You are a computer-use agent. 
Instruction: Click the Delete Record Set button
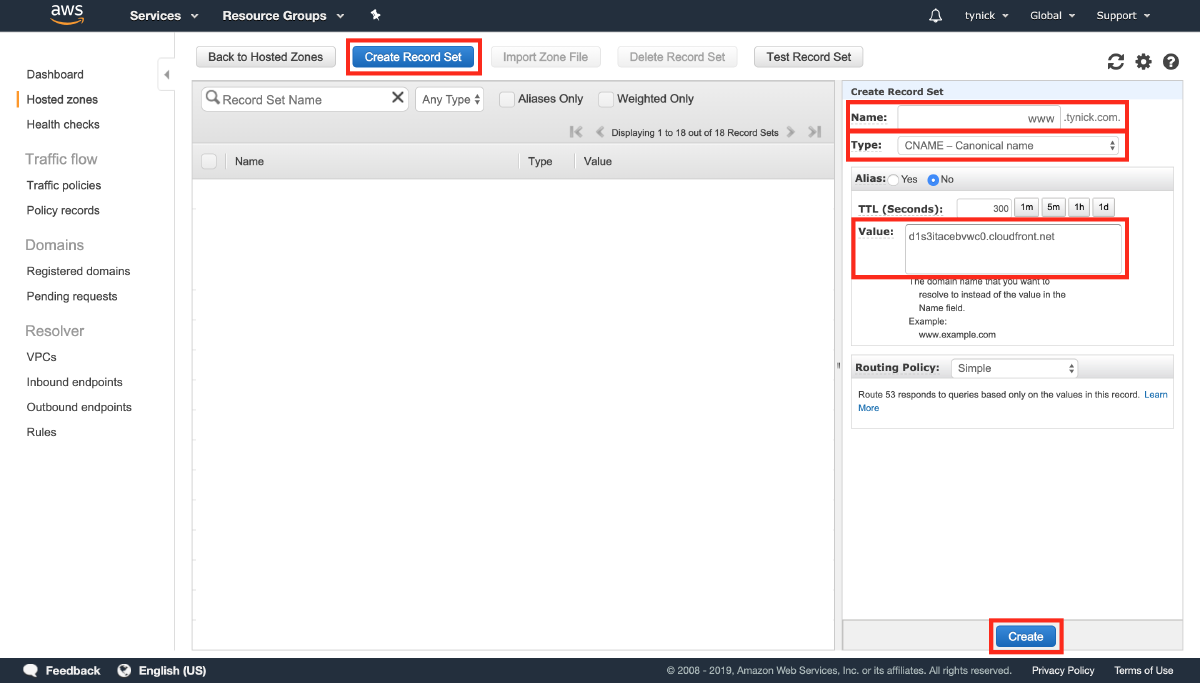(x=677, y=57)
